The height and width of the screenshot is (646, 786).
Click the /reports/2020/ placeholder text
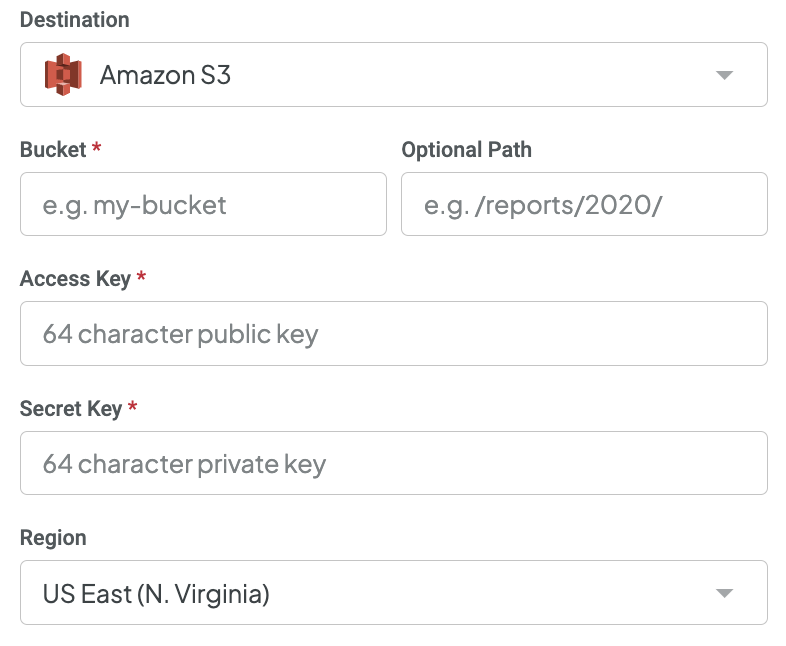568,205
